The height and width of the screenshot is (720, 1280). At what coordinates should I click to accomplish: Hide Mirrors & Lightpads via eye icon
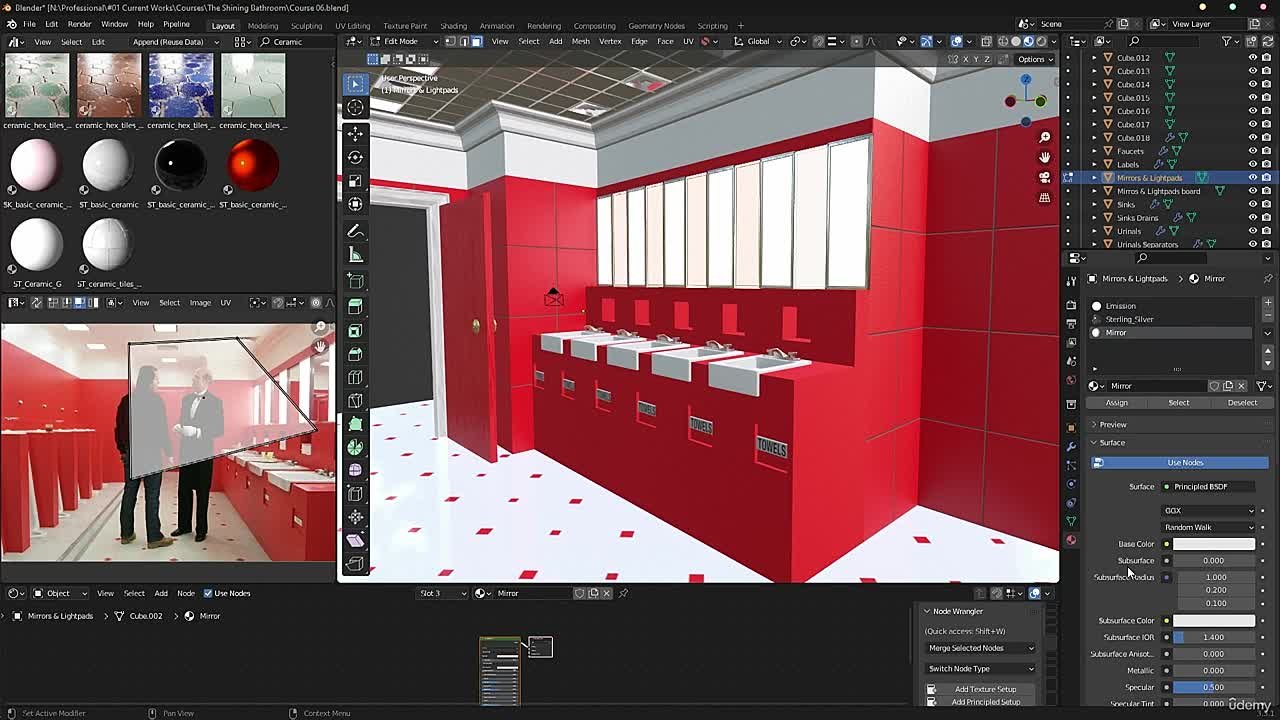click(1252, 177)
